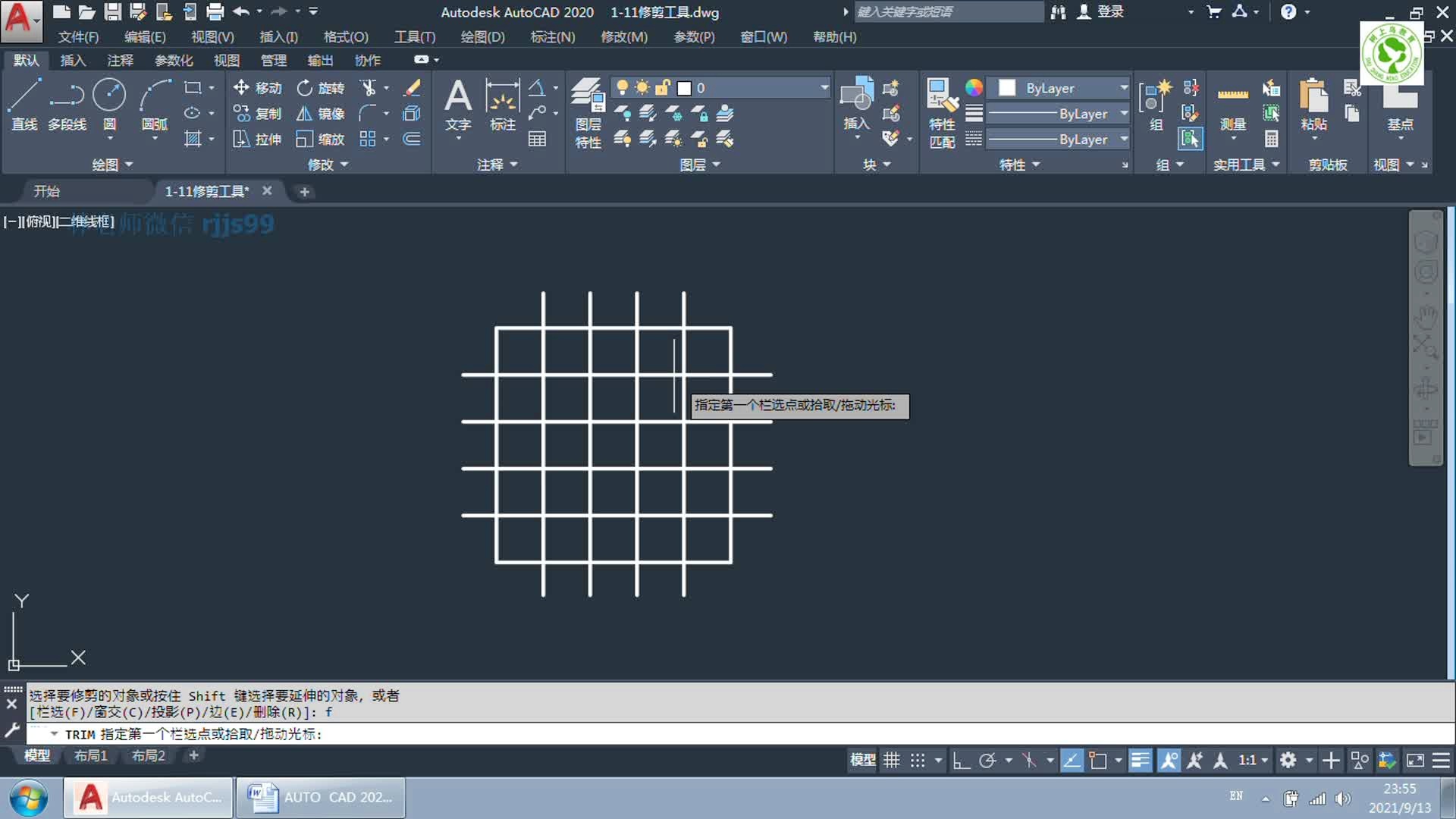Click the white color swatch beside ByLayer
This screenshot has height=819, width=1456.
[1007, 88]
